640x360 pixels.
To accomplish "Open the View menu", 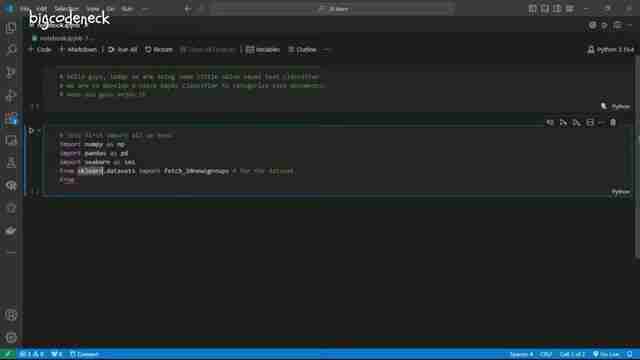I will 93,9.
